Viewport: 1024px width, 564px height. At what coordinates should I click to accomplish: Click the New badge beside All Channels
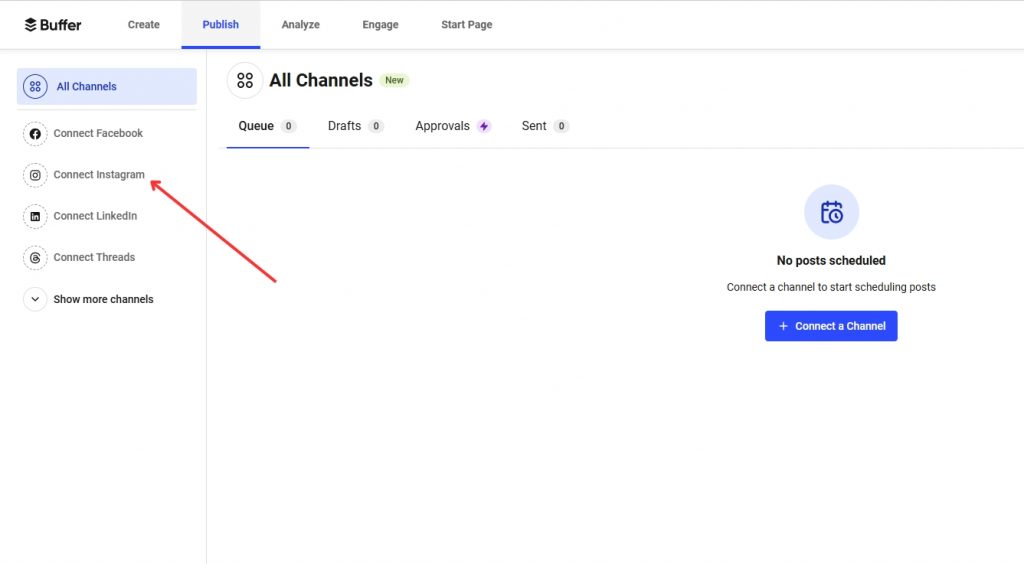(394, 80)
